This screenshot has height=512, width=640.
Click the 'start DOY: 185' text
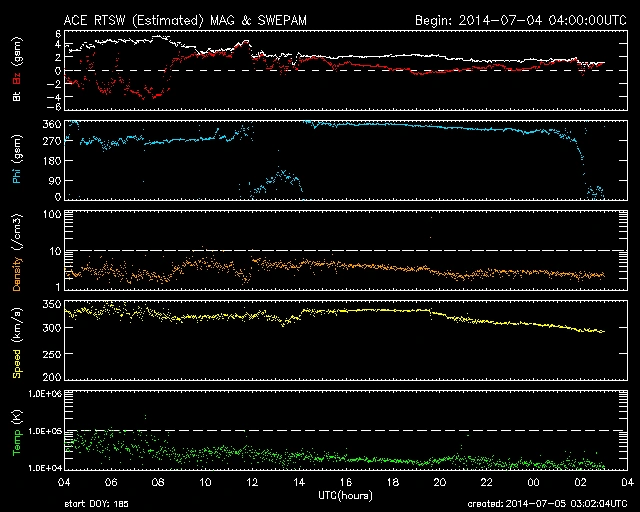coord(96,504)
